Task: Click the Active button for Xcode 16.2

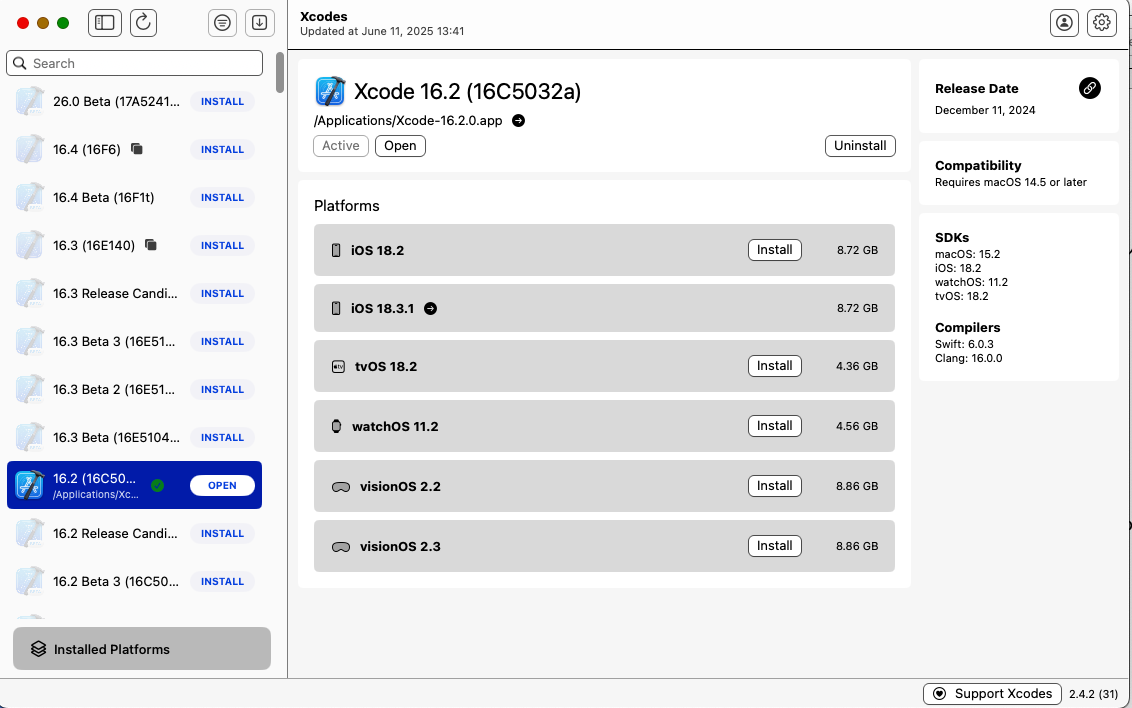Action: 341,146
